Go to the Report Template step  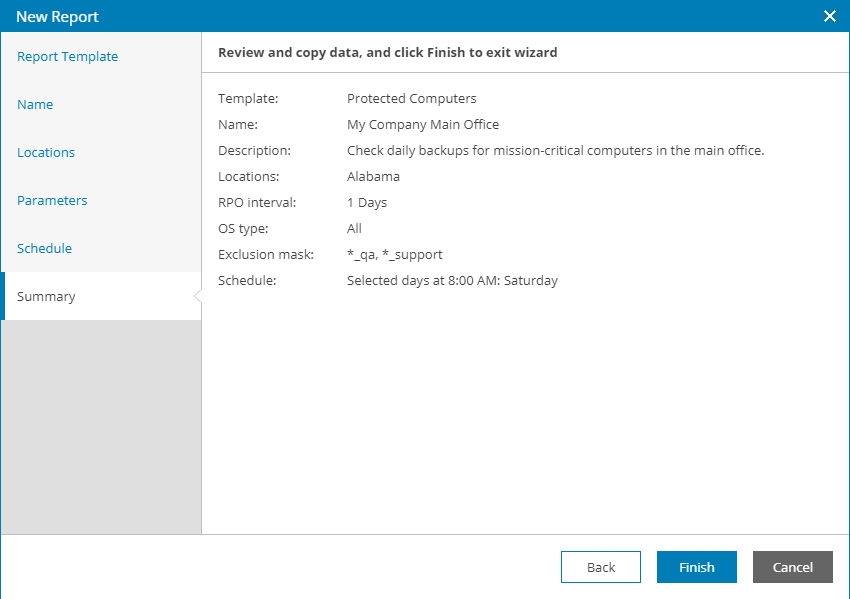click(67, 57)
